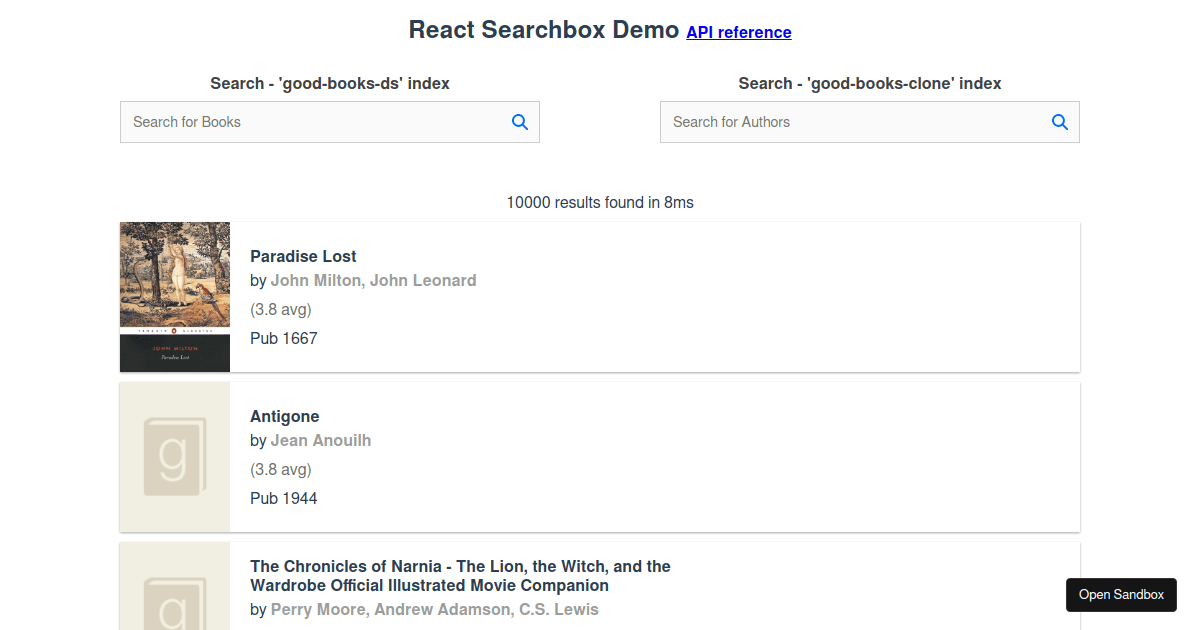The image size is (1200, 630).
Task: Click author name John Milton
Action: (x=315, y=280)
